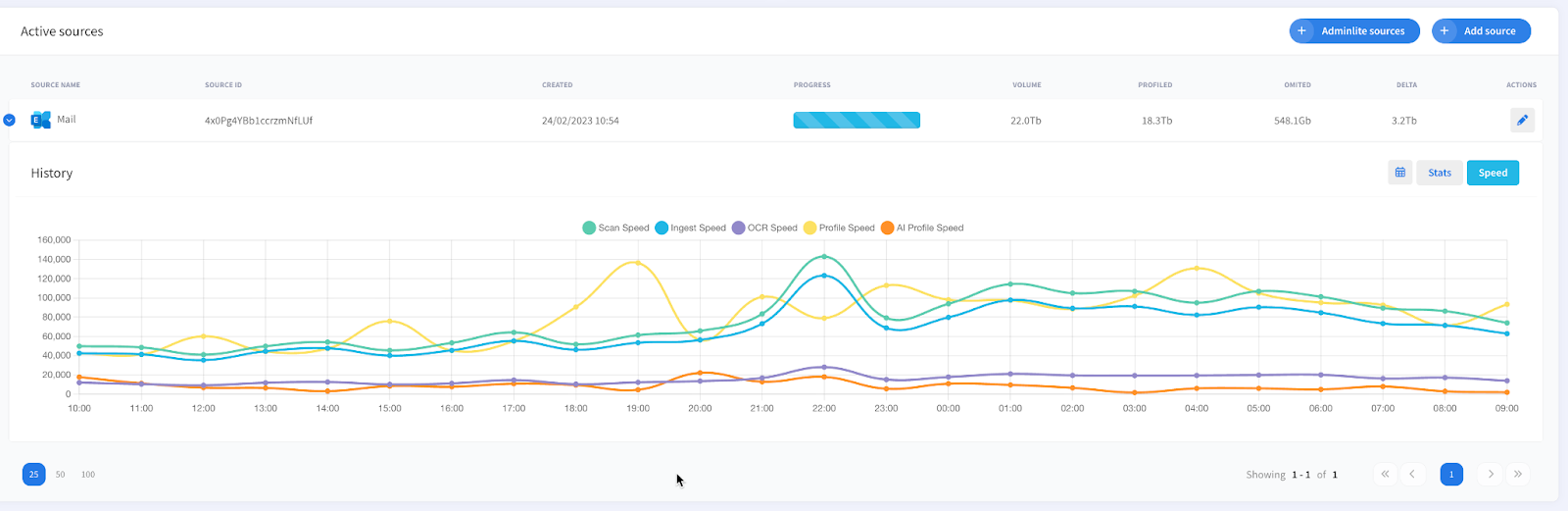1568x511 pixels.
Task: Set page size to 100
Action: click(88, 475)
